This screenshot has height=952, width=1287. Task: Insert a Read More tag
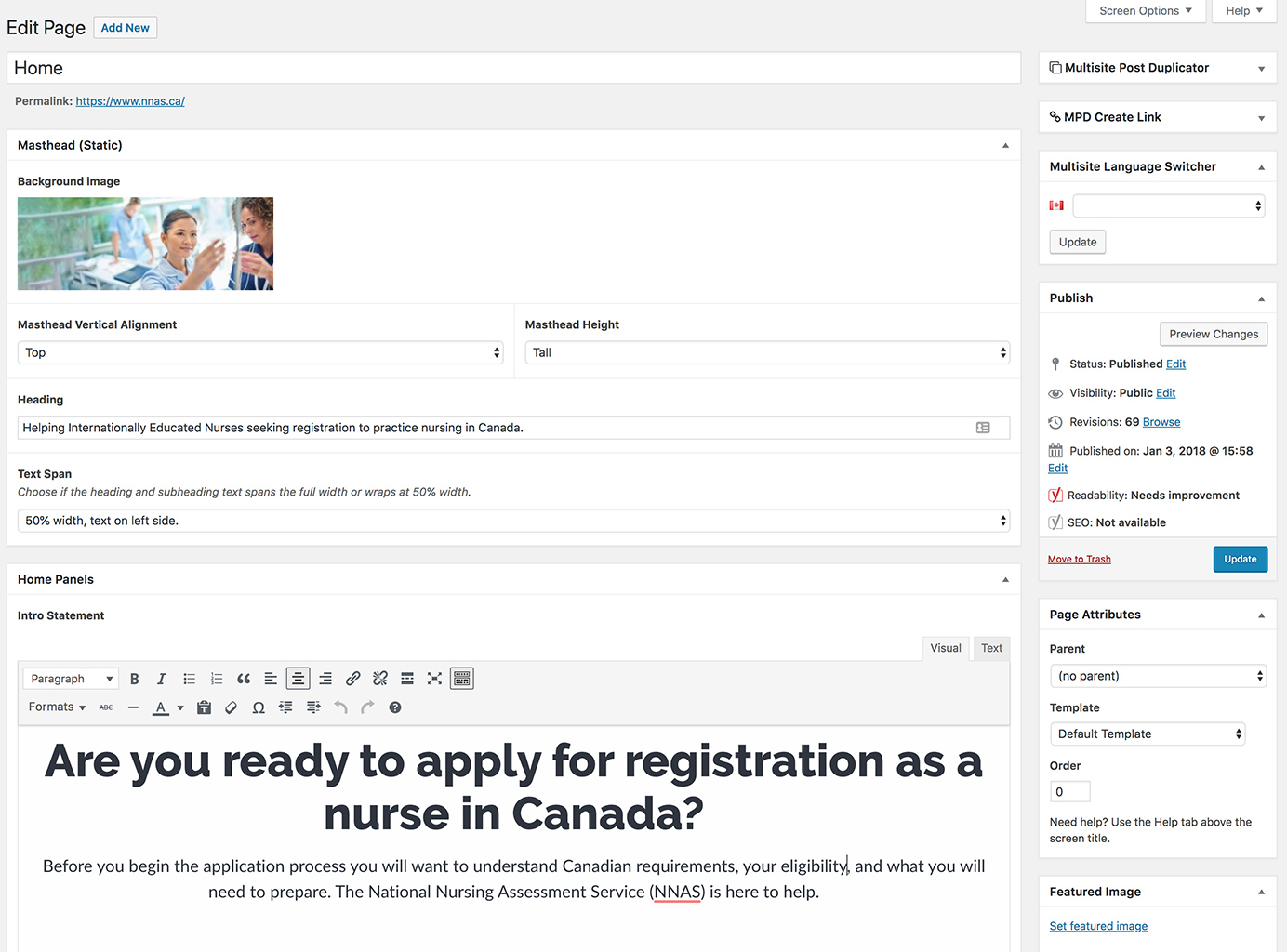[407, 678]
